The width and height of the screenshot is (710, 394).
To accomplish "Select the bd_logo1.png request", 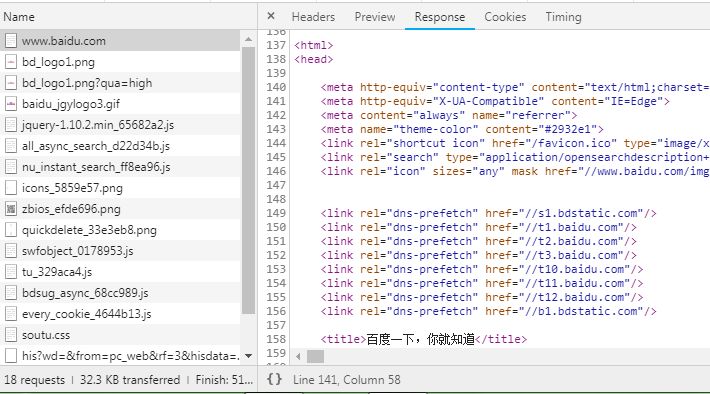I will (x=120, y=62).
